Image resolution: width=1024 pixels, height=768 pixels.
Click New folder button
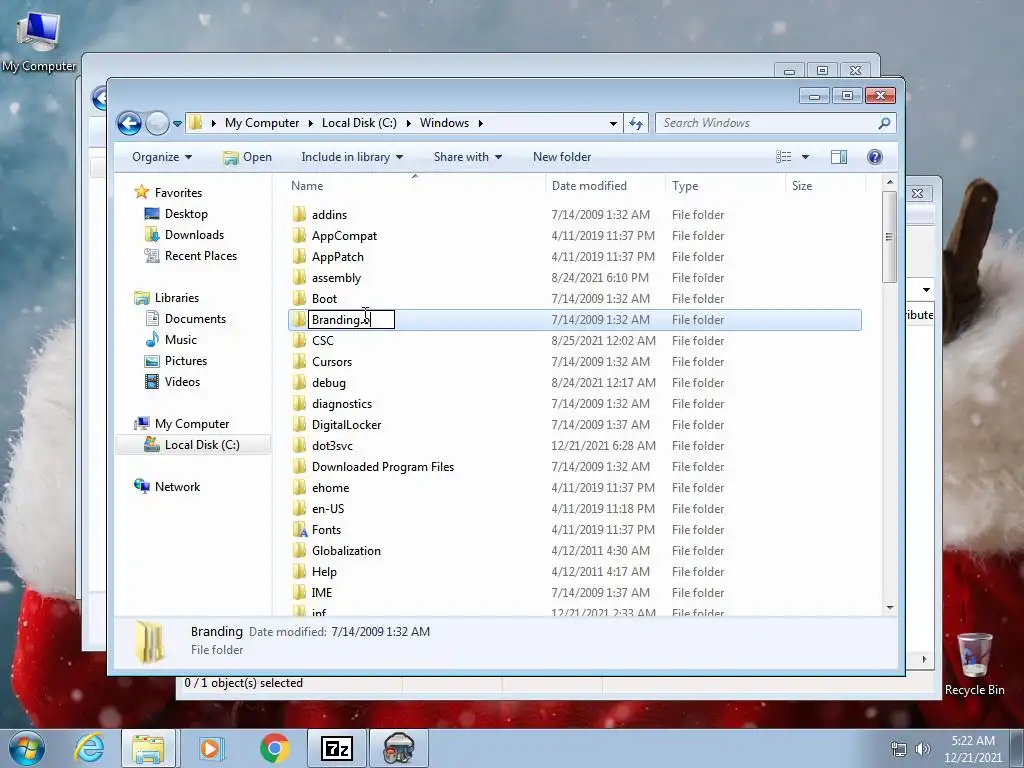[x=562, y=157]
